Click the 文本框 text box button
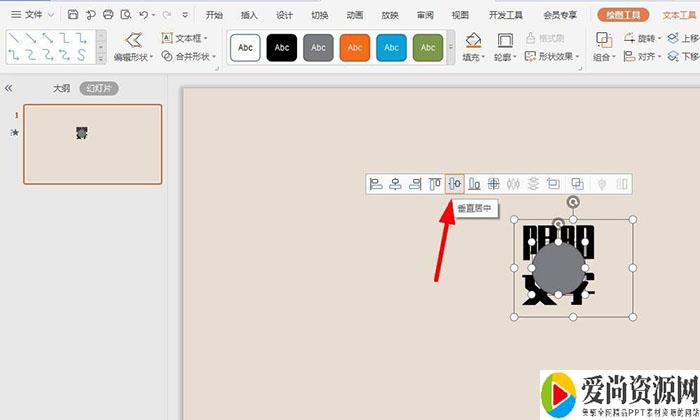700x420 pixels. [187, 38]
